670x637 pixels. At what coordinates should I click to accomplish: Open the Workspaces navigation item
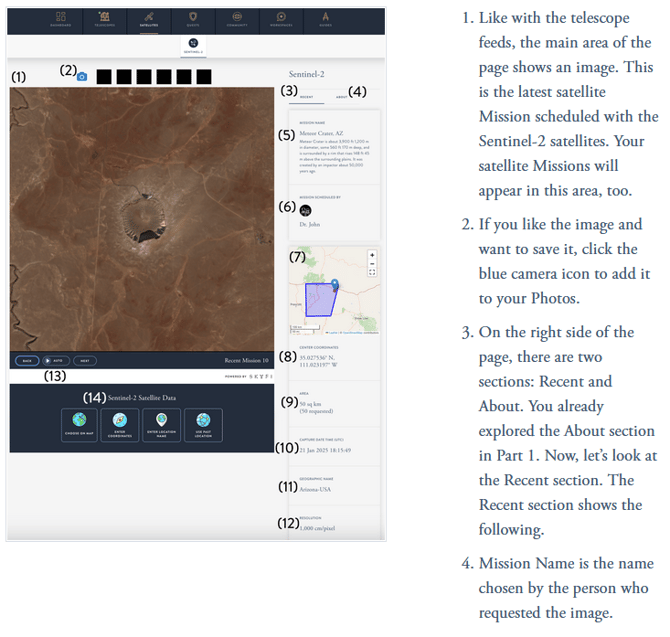click(x=282, y=20)
